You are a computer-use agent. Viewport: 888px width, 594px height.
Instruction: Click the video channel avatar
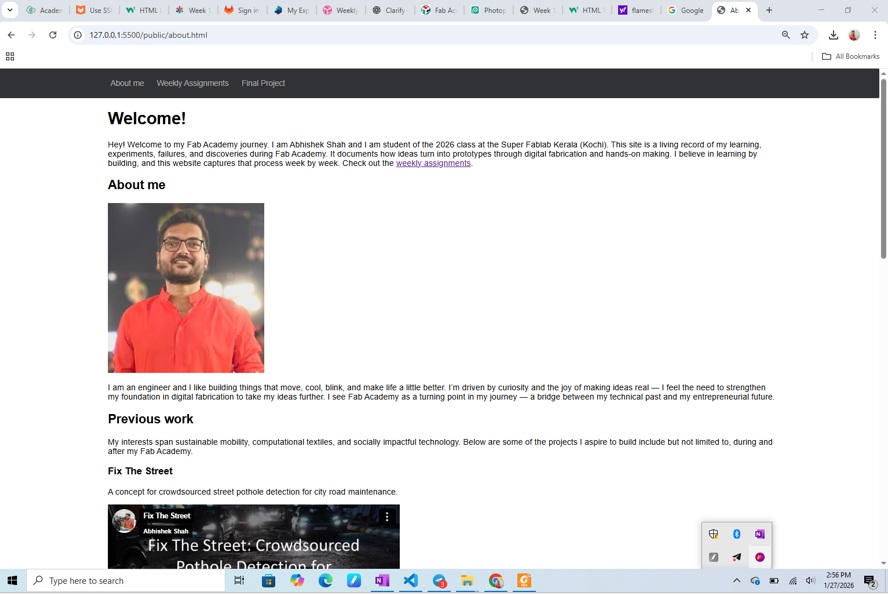click(124, 521)
